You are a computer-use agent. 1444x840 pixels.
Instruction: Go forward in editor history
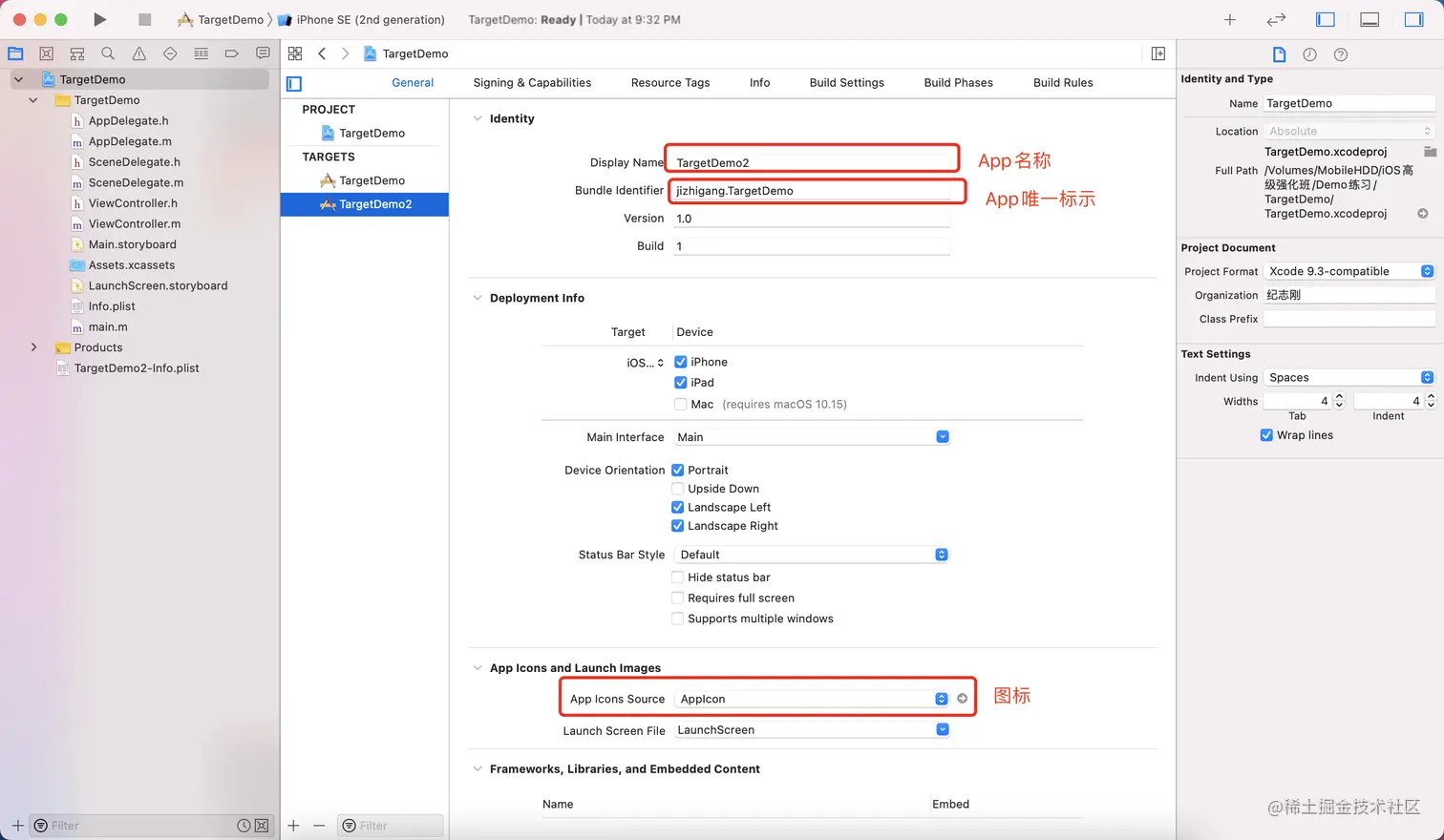click(345, 53)
